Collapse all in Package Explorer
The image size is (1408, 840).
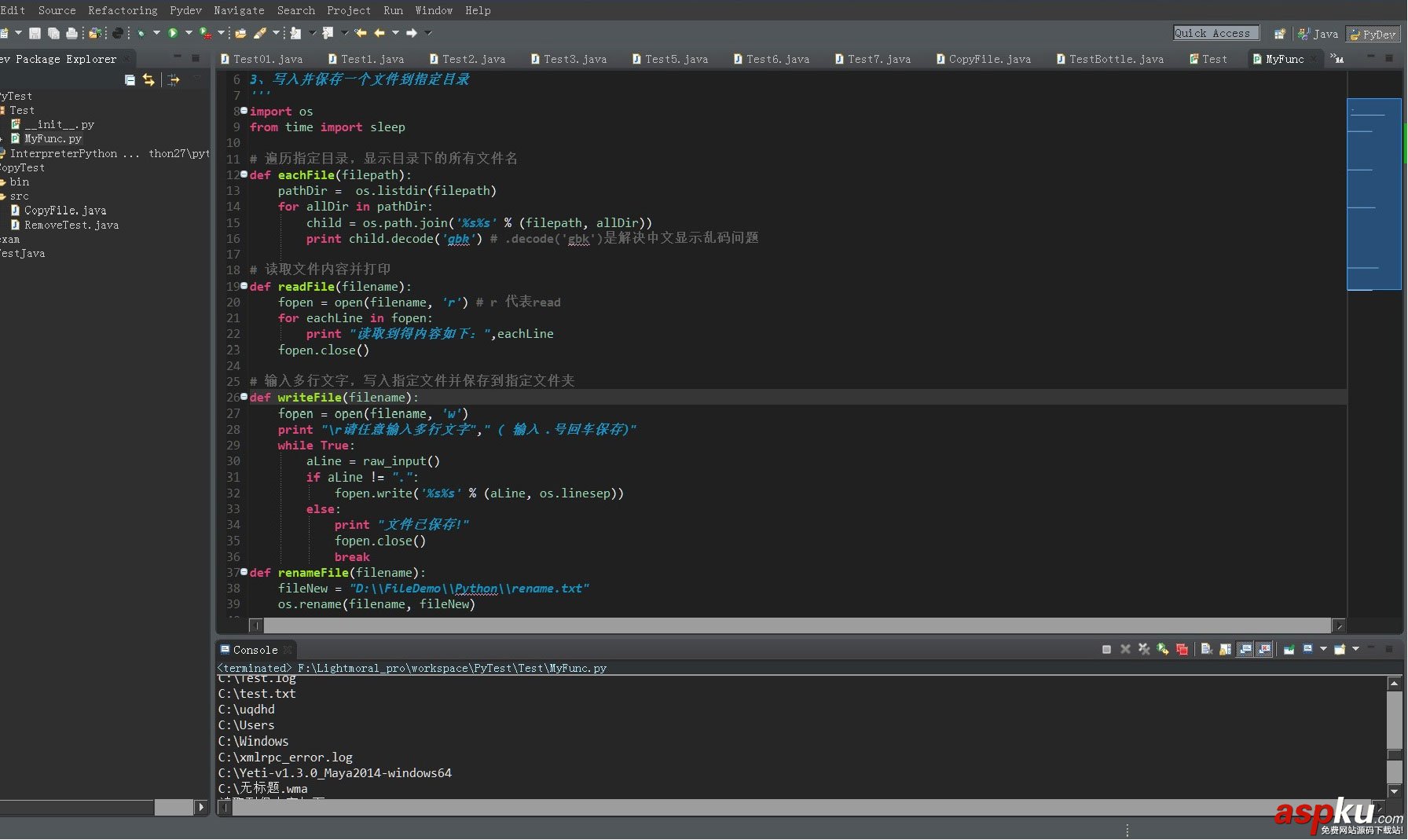(130, 80)
